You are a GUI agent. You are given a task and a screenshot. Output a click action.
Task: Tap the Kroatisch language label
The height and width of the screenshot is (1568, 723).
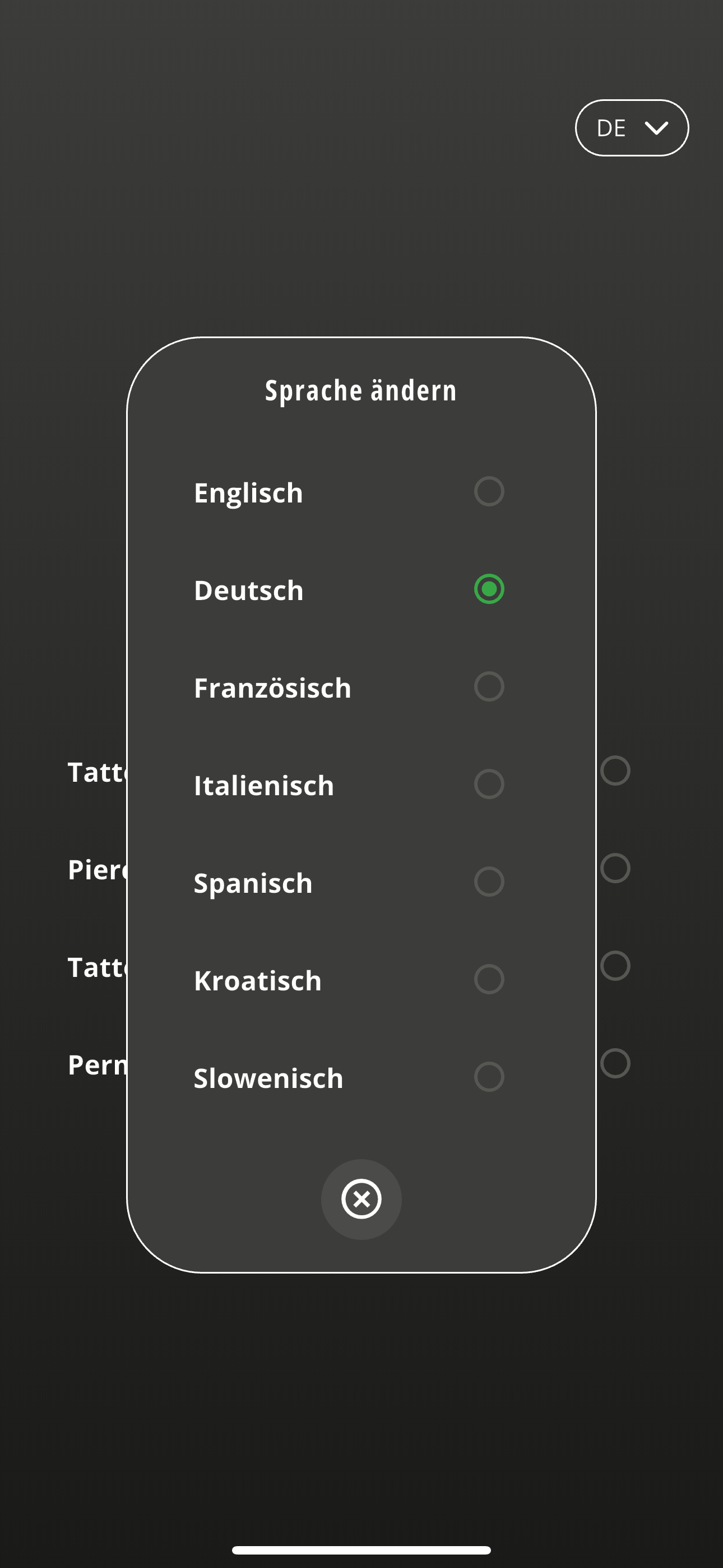257,981
